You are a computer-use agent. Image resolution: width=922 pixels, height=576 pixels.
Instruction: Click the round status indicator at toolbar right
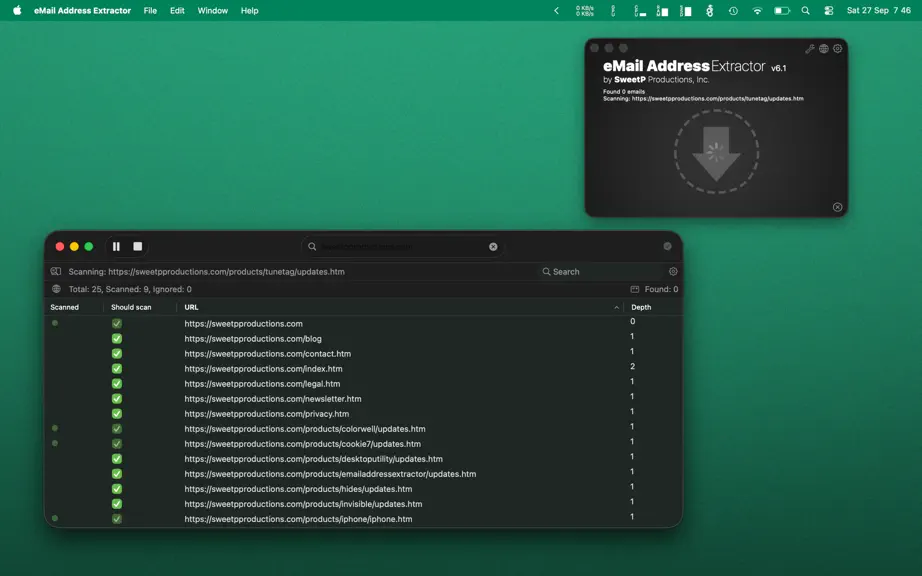[667, 246]
